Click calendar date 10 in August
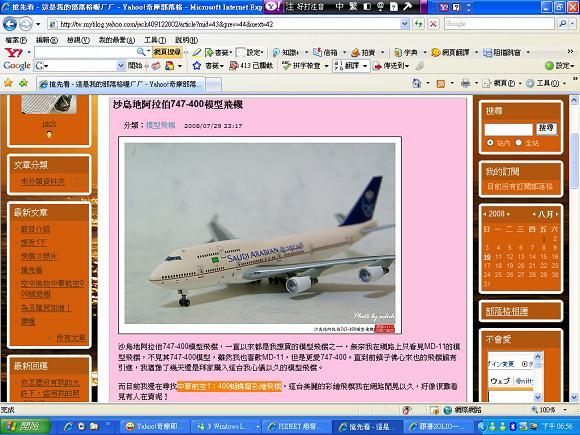 tap(487, 257)
